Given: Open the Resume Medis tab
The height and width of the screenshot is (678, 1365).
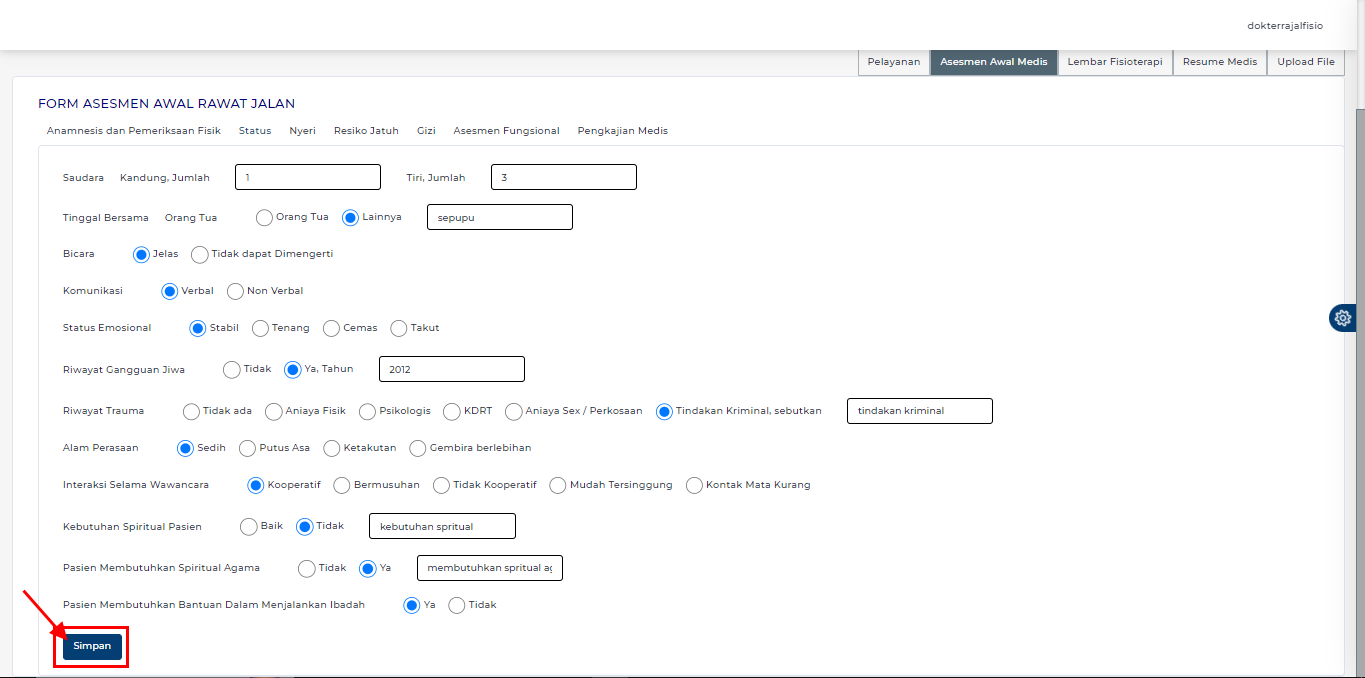Looking at the screenshot, I should (x=1219, y=62).
